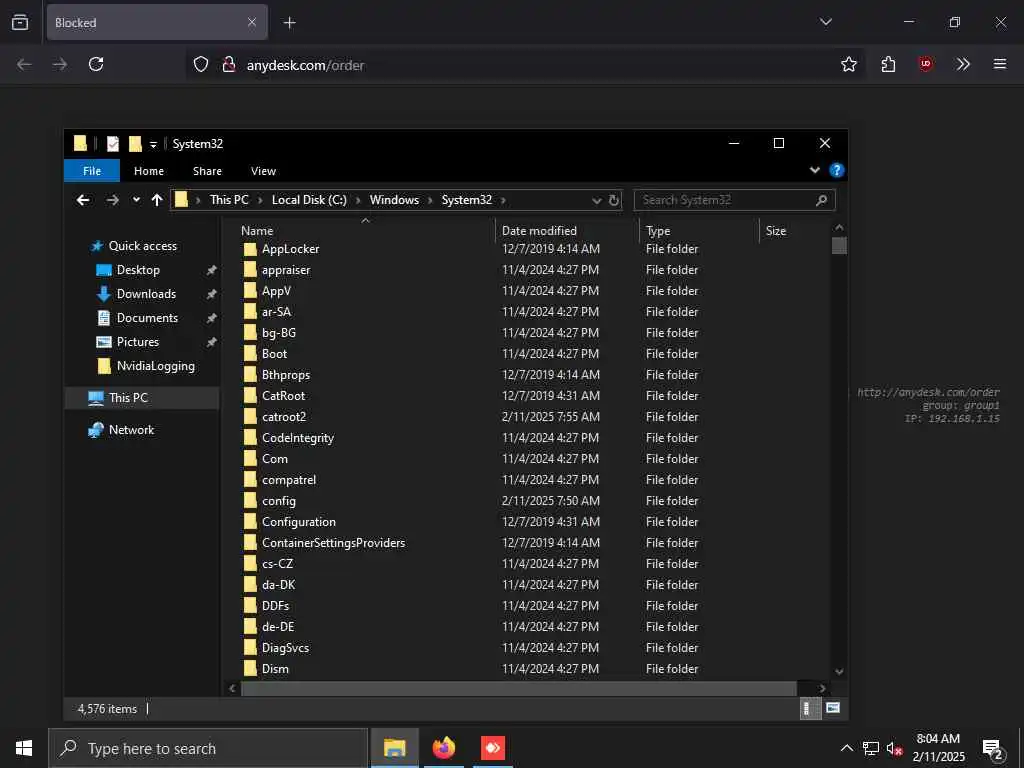Show hidden system tray icons chevron
This screenshot has height=768, width=1024.
tap(846, 748)
